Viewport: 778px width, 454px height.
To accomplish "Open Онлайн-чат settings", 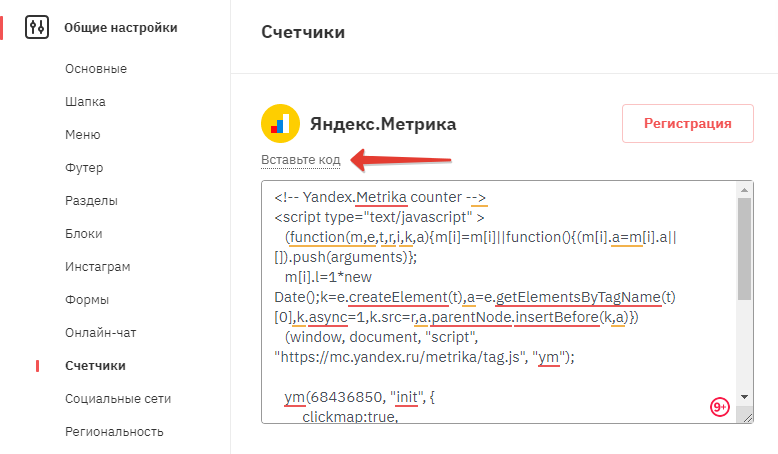I will 101,333.
